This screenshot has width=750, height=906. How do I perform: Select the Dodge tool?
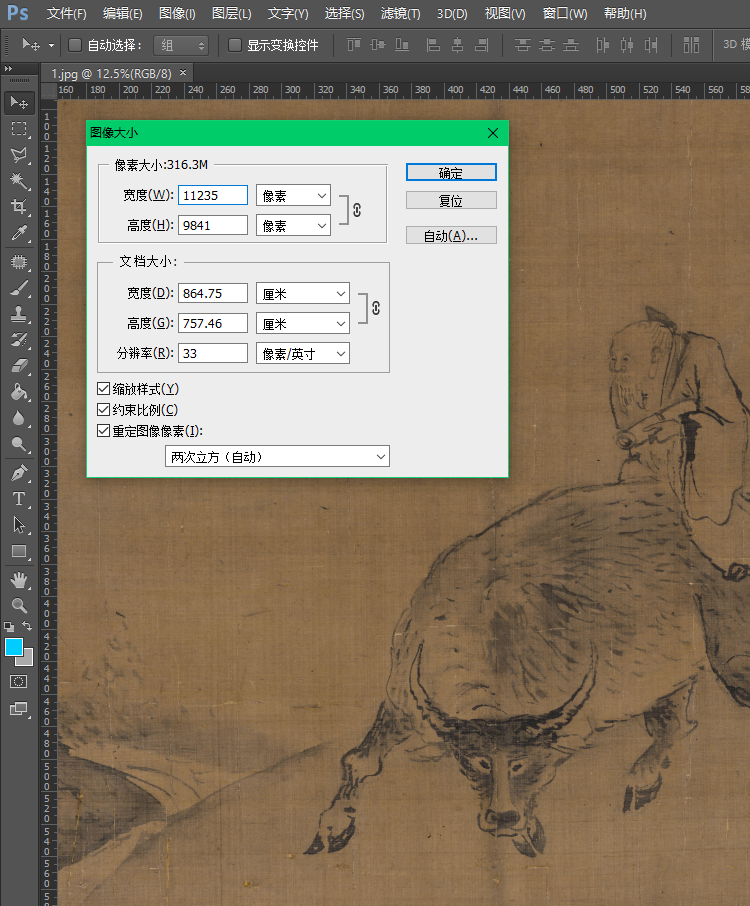(x=19, y=444)
